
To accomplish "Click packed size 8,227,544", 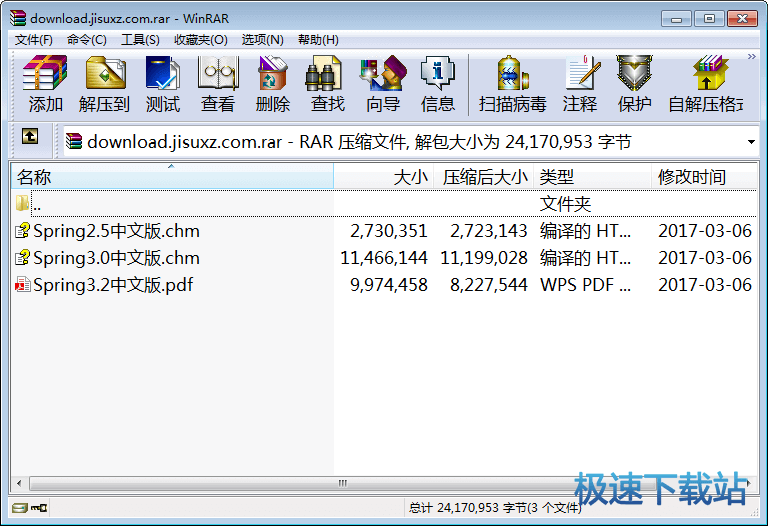I will pyautogui.click(x=489, y=285).
